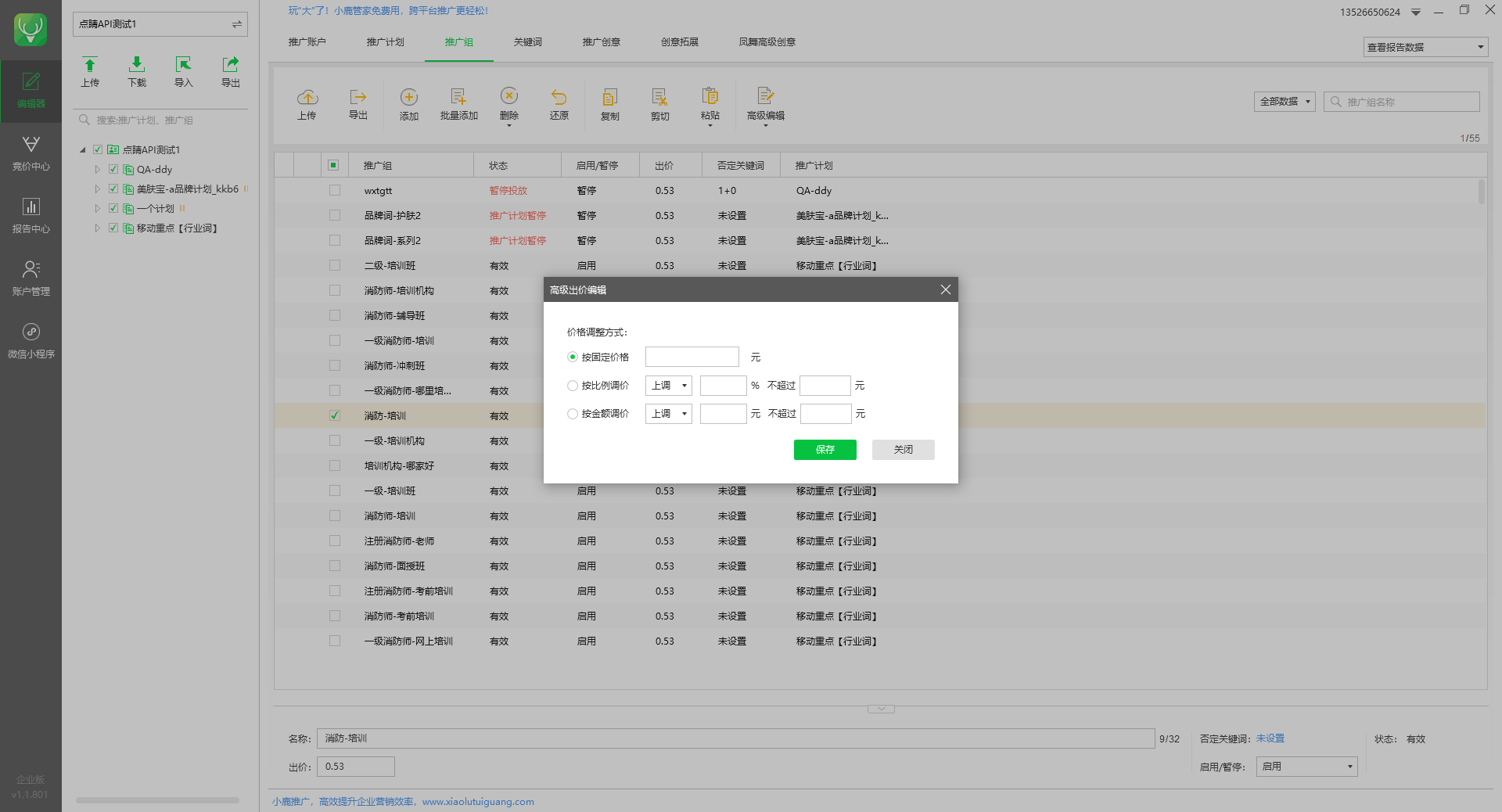The width and height of the screenshot is (1502, 812).
Task: Click the toolbar 导出 icon
Action: coord(358,97)
